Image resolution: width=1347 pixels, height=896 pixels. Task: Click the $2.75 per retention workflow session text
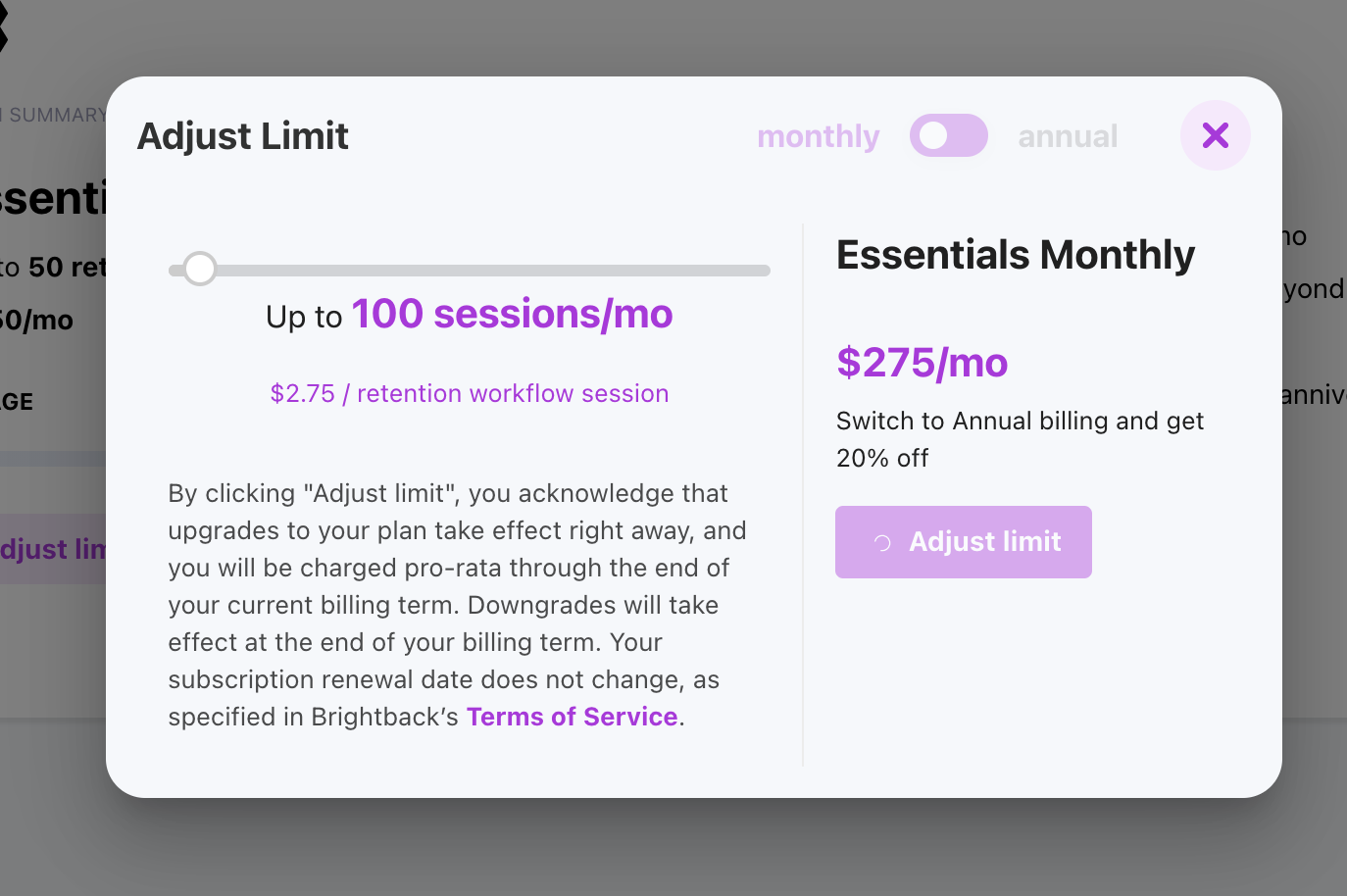click(x=470, y=393)
